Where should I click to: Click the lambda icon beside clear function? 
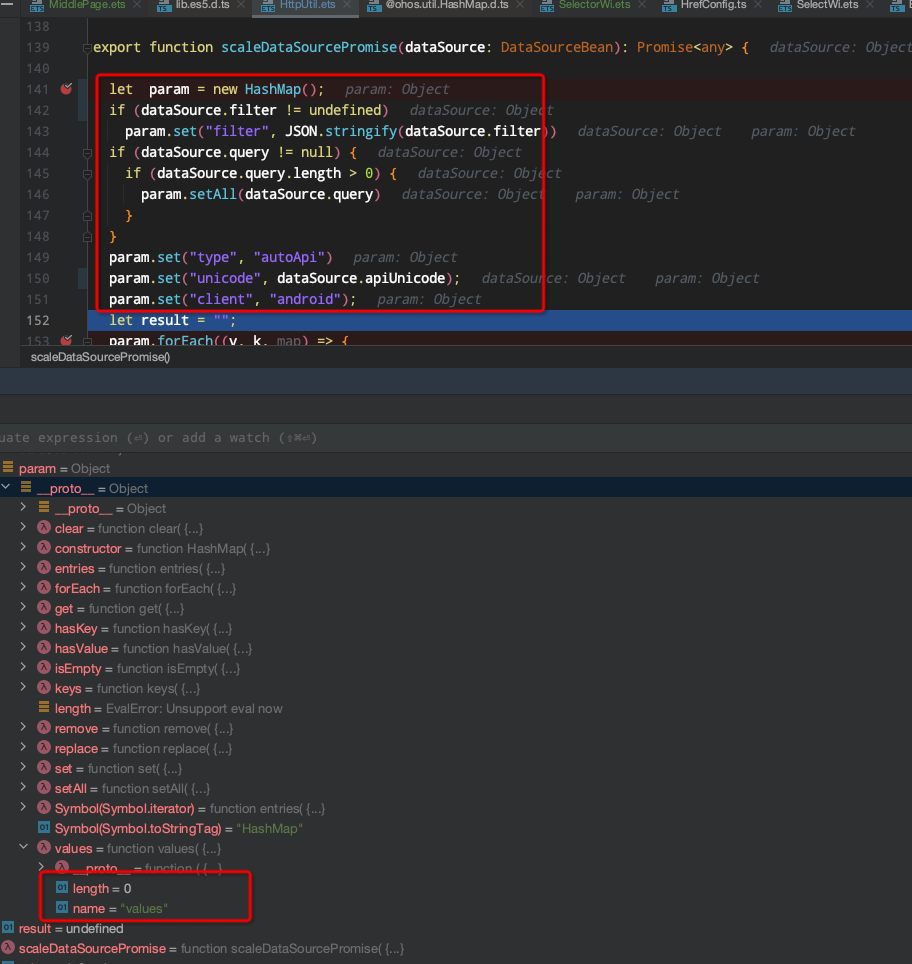coord(44,527)
